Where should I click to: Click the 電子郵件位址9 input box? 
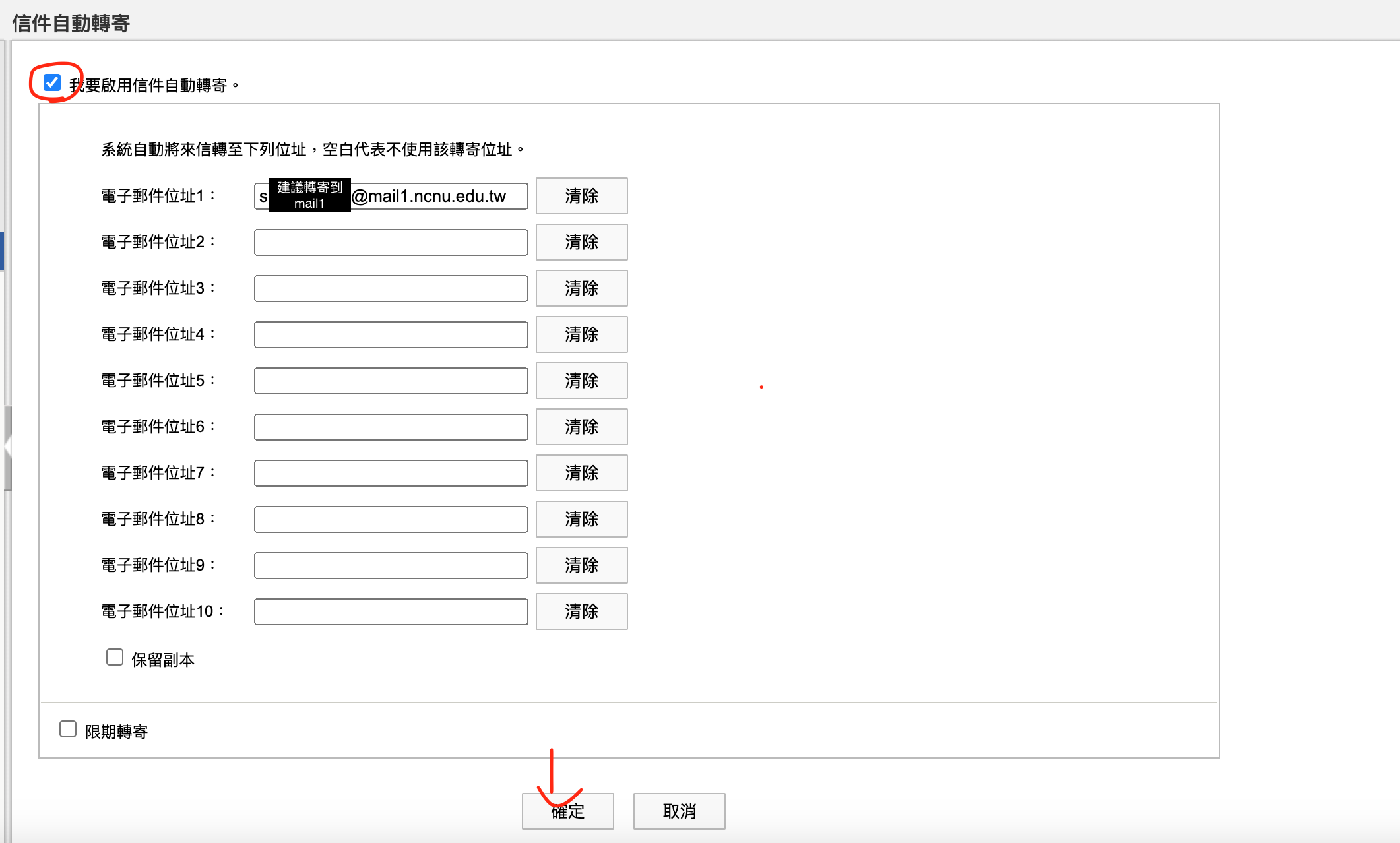(x=391, y=565)
